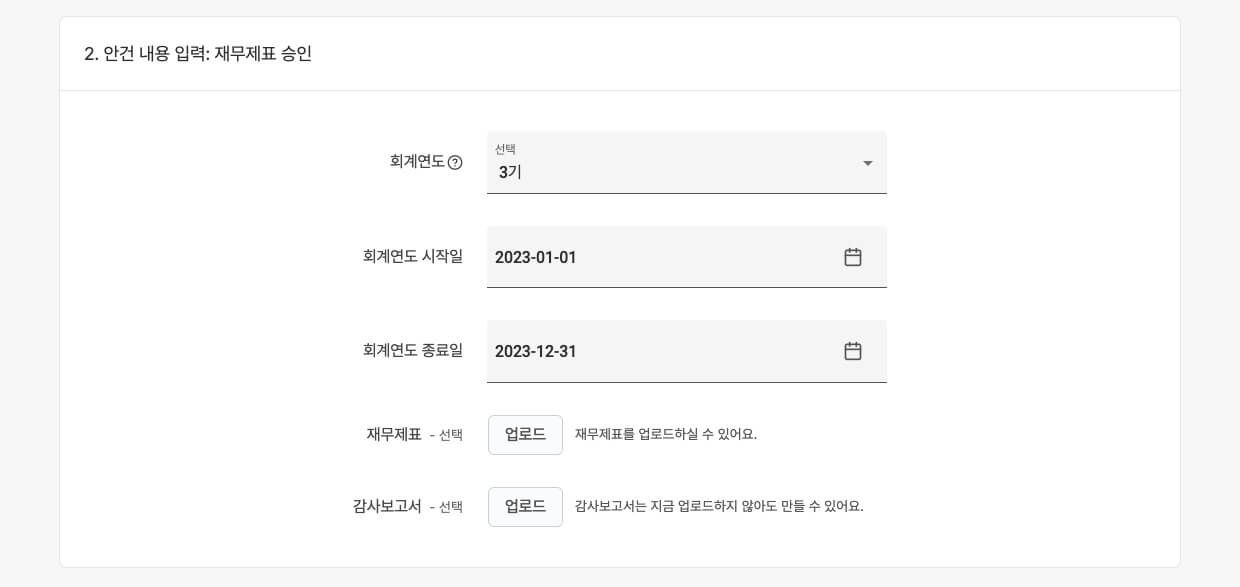
Task: Click the 재무제표 upload helper text
Action: point(665,435)
